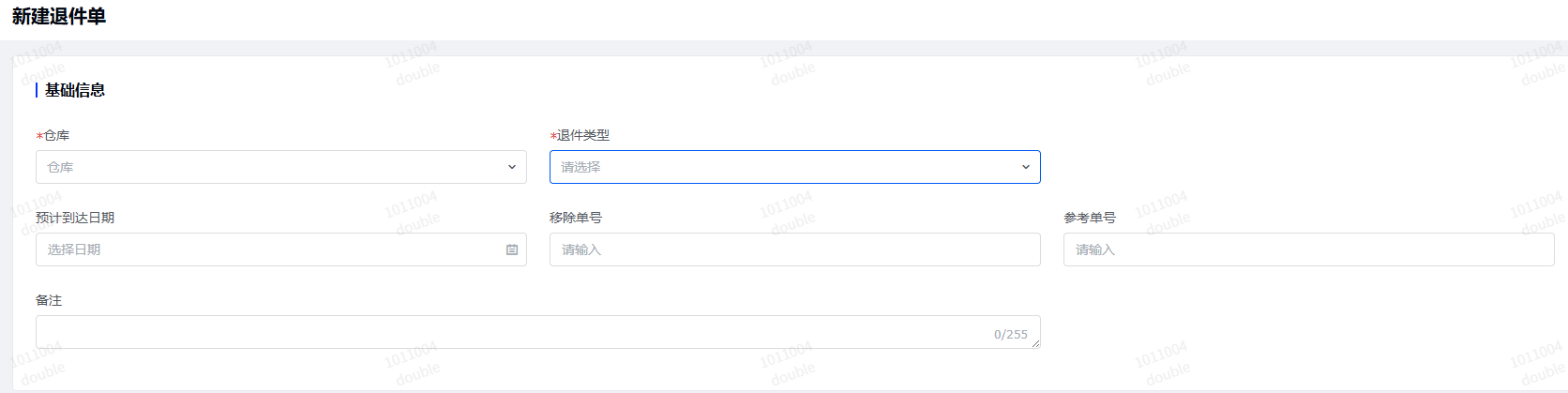Click the 备注 label text
The image size is (1568, 393).
[49, 300]
